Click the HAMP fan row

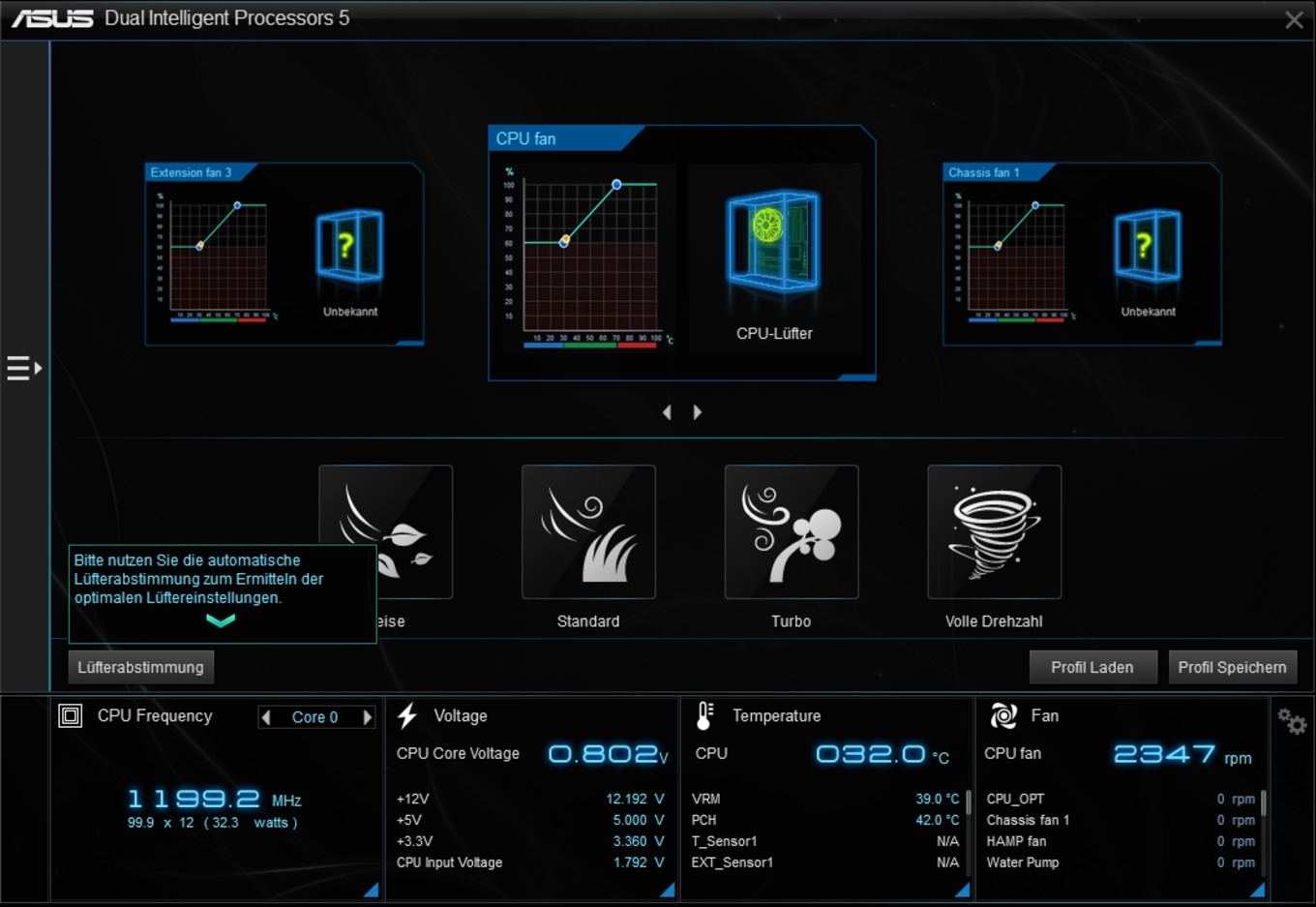click(x=1121, y=841)
